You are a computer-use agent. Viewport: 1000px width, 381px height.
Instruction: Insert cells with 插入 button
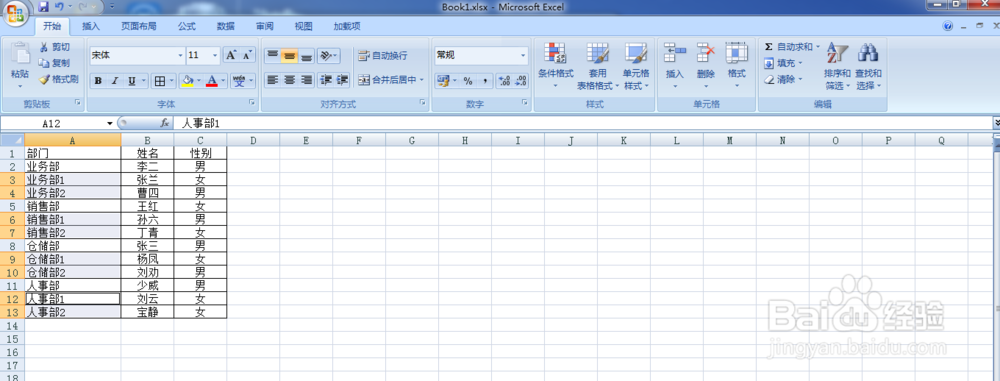[675, 66]
